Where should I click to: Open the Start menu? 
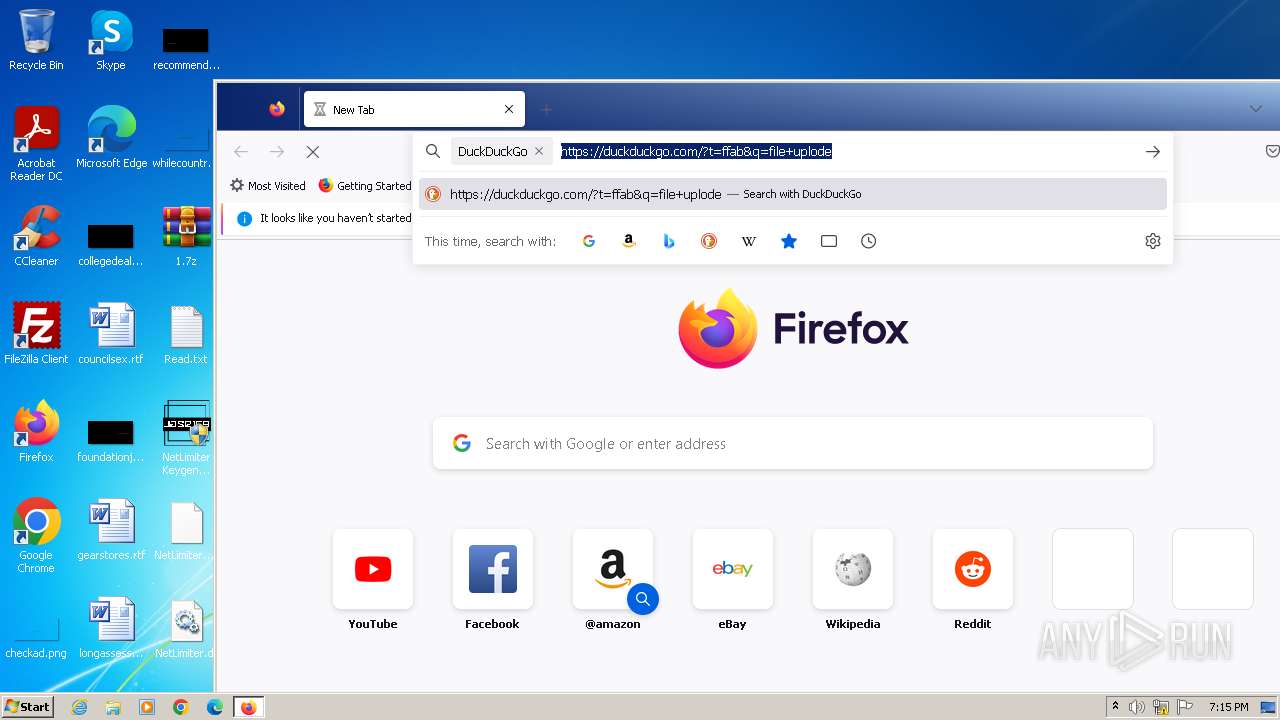(28, 707)
